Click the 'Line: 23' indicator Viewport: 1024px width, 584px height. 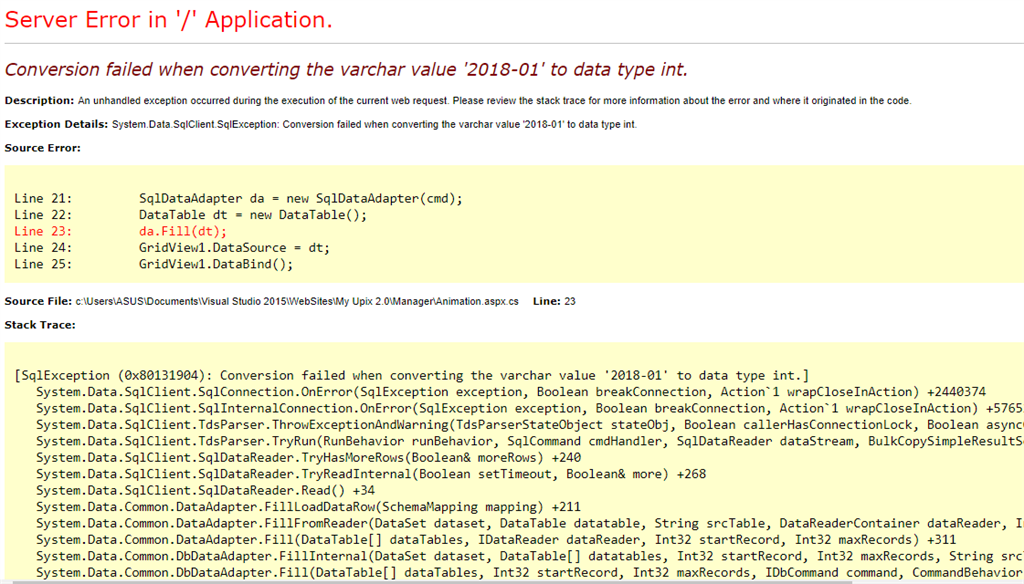[x=554, y=301]
